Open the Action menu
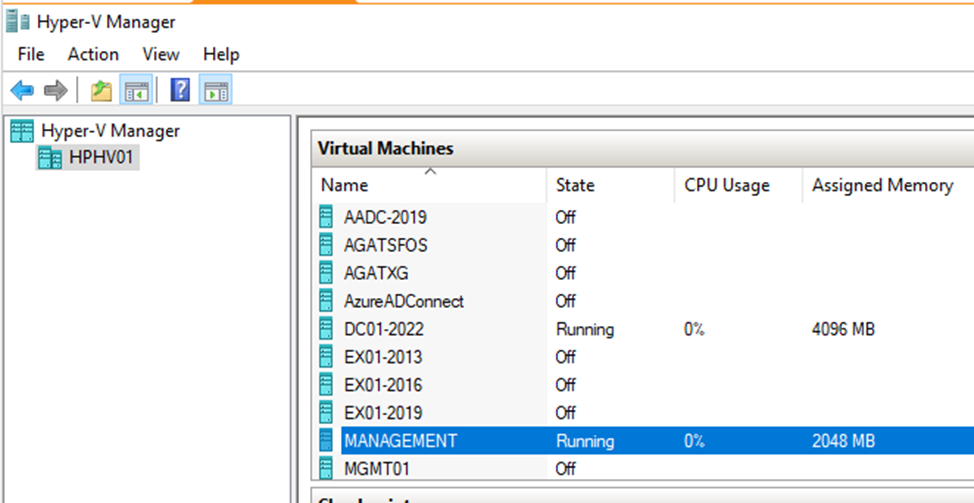Image resolution: width=974 pixels, height=503 pixels. [93, 55]
